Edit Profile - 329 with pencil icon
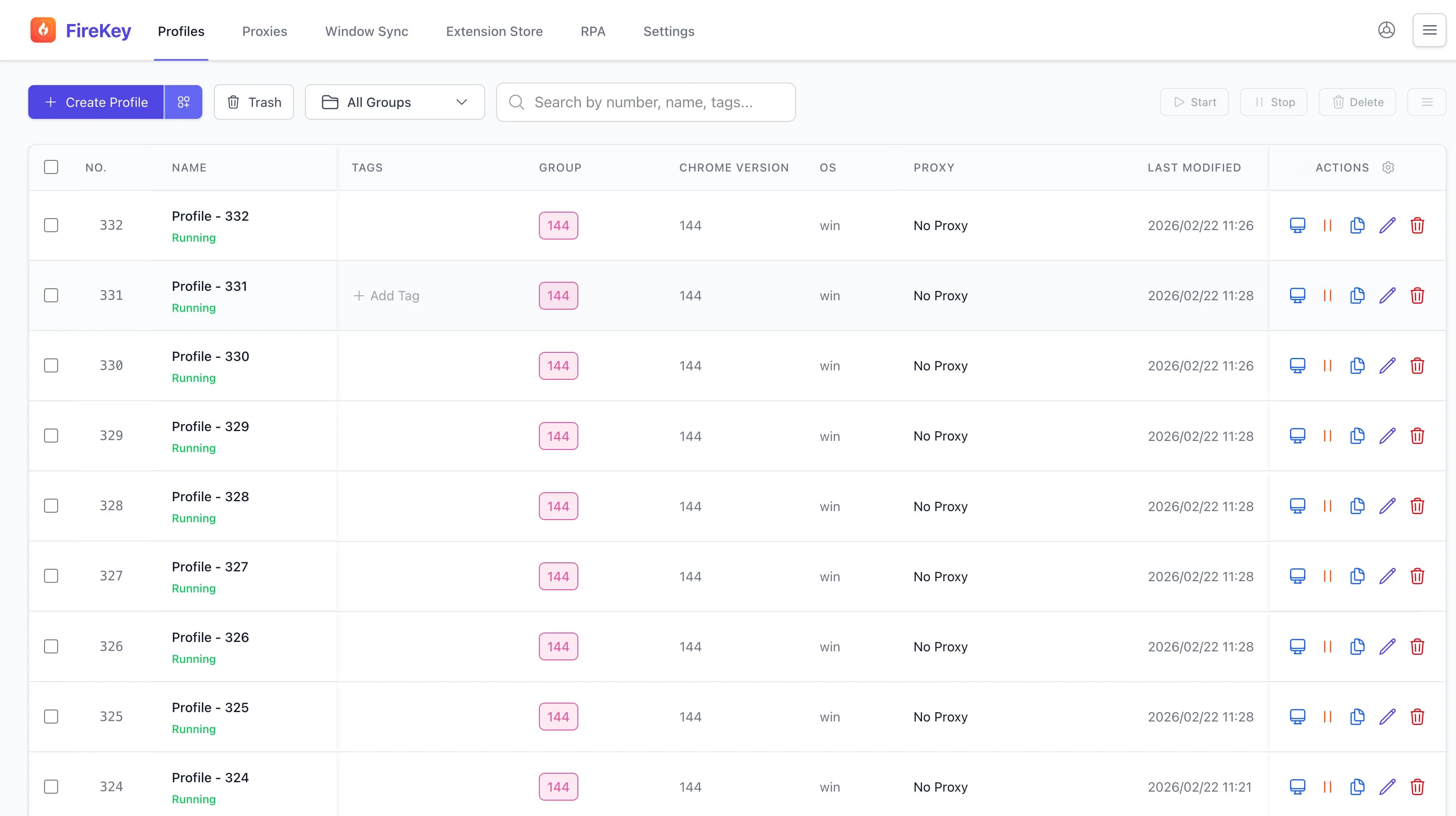This screenshot has width=1456, height=816. click(1388, 436)
